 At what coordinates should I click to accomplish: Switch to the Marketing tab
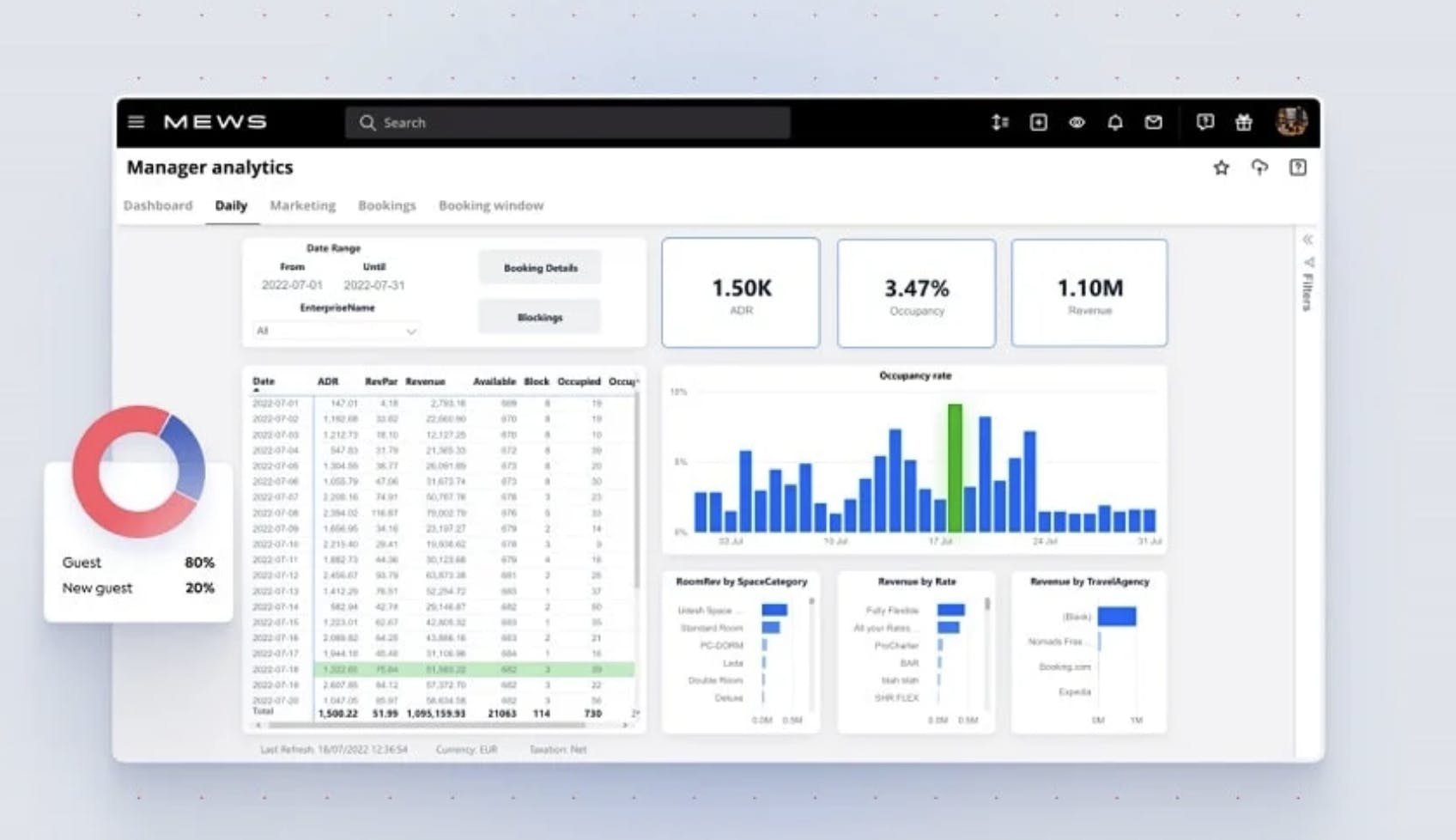click(302, 205)
